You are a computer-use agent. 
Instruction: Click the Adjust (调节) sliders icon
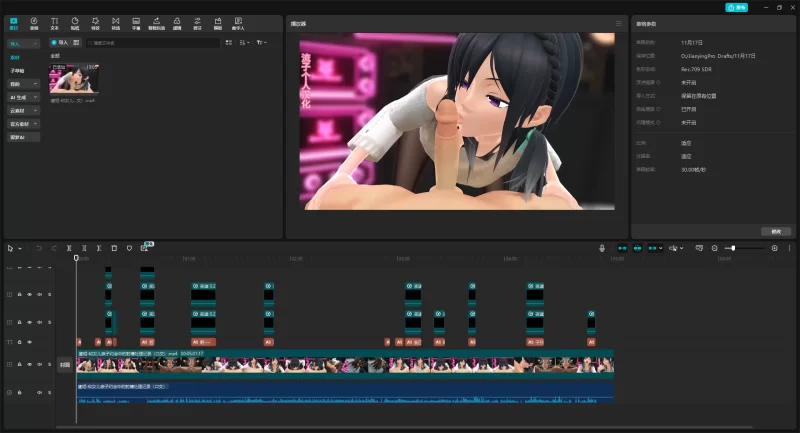point(197,22)
